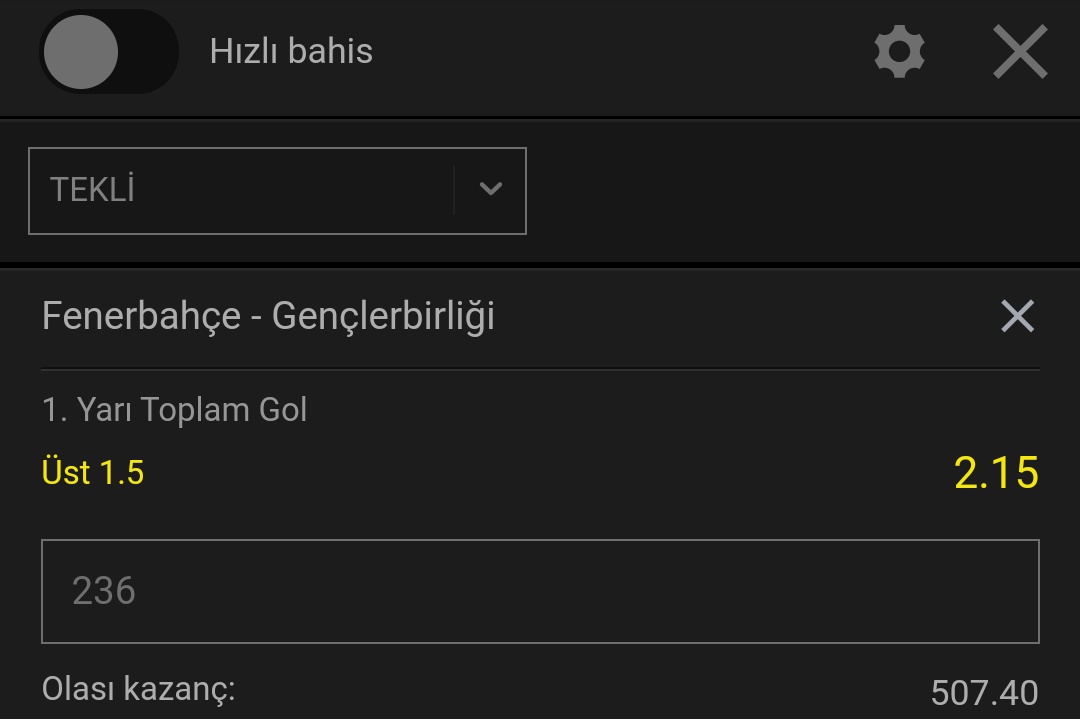Close the bet slip panel
This screenshot has width=1080, height=719.
(1020, 52)
